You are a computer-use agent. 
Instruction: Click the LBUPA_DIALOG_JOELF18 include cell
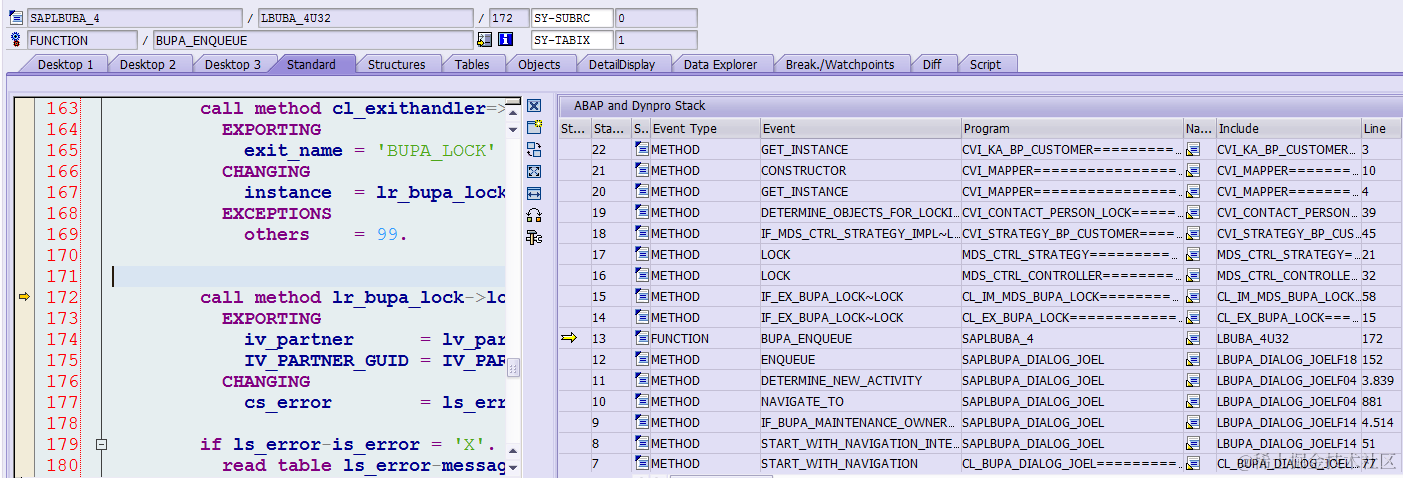point(1287,360)
